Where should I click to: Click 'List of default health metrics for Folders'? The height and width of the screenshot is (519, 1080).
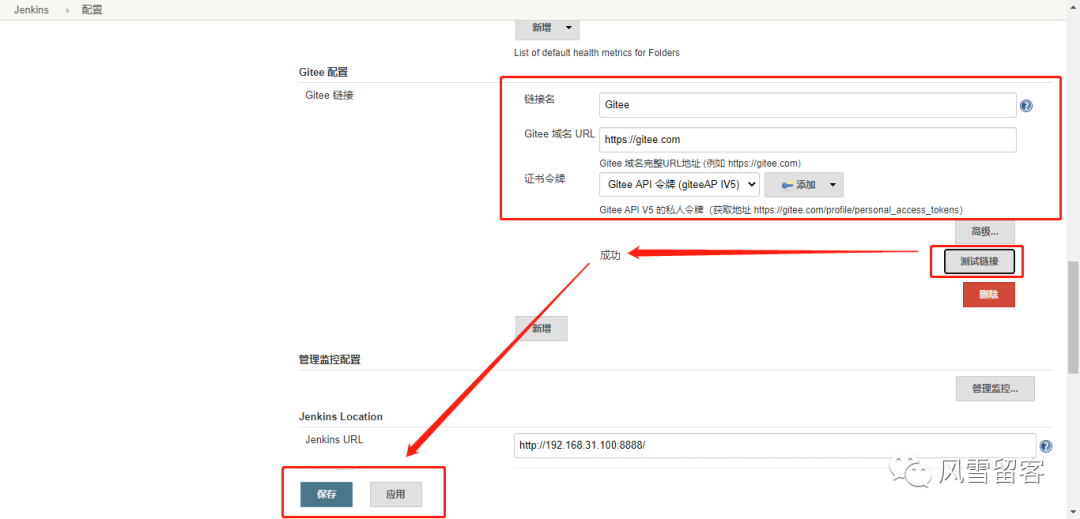[x=597, y=52]
